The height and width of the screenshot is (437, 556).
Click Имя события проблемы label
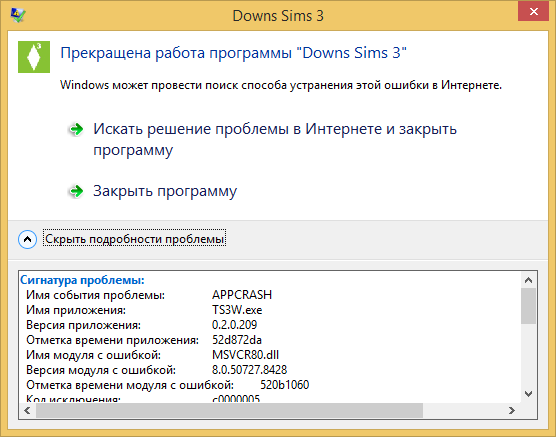[95, 295]
